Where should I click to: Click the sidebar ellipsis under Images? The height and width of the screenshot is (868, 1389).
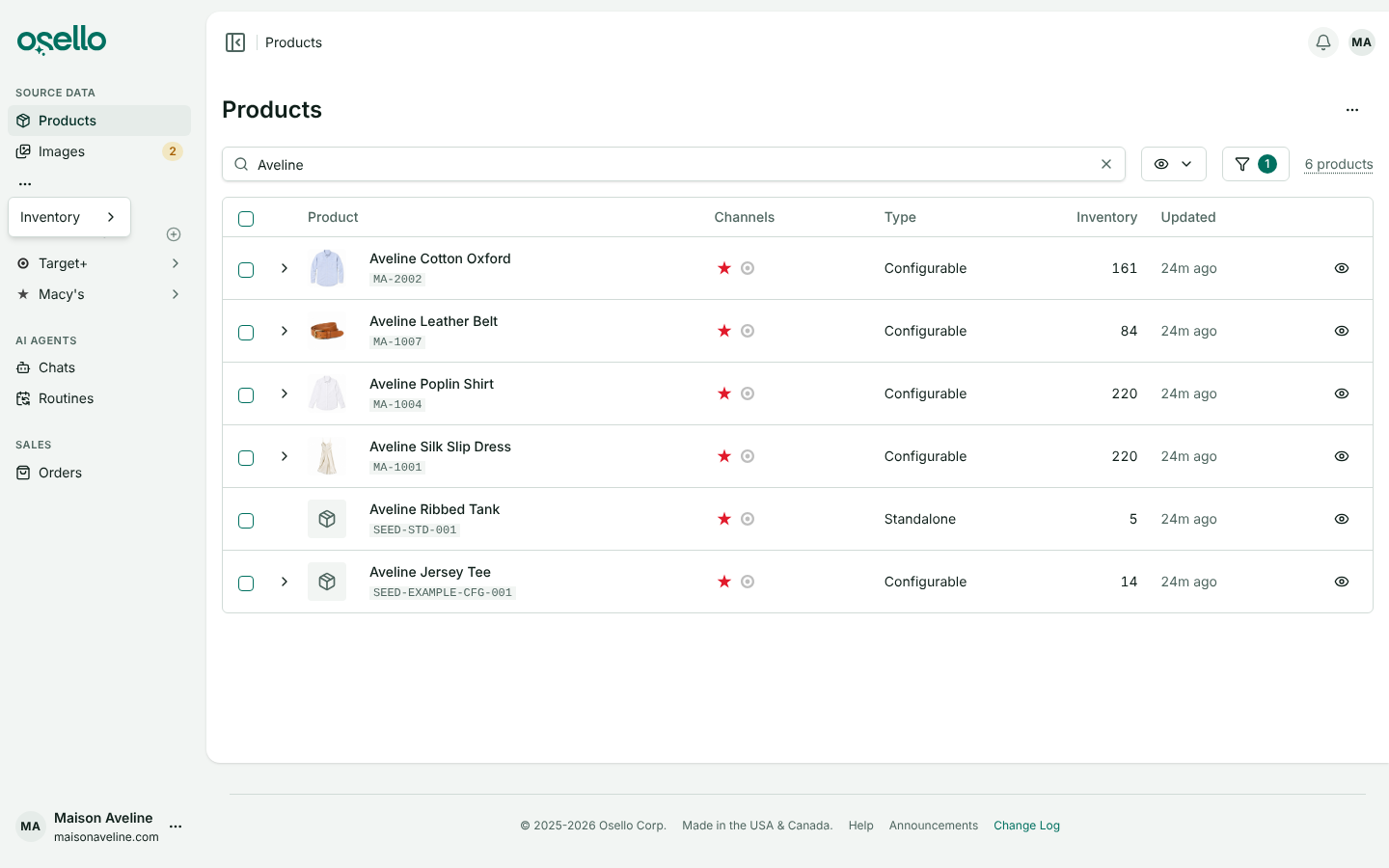25,183
